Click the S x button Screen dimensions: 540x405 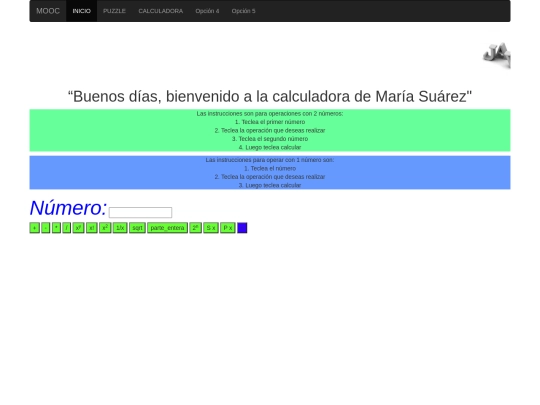point(211,228)
